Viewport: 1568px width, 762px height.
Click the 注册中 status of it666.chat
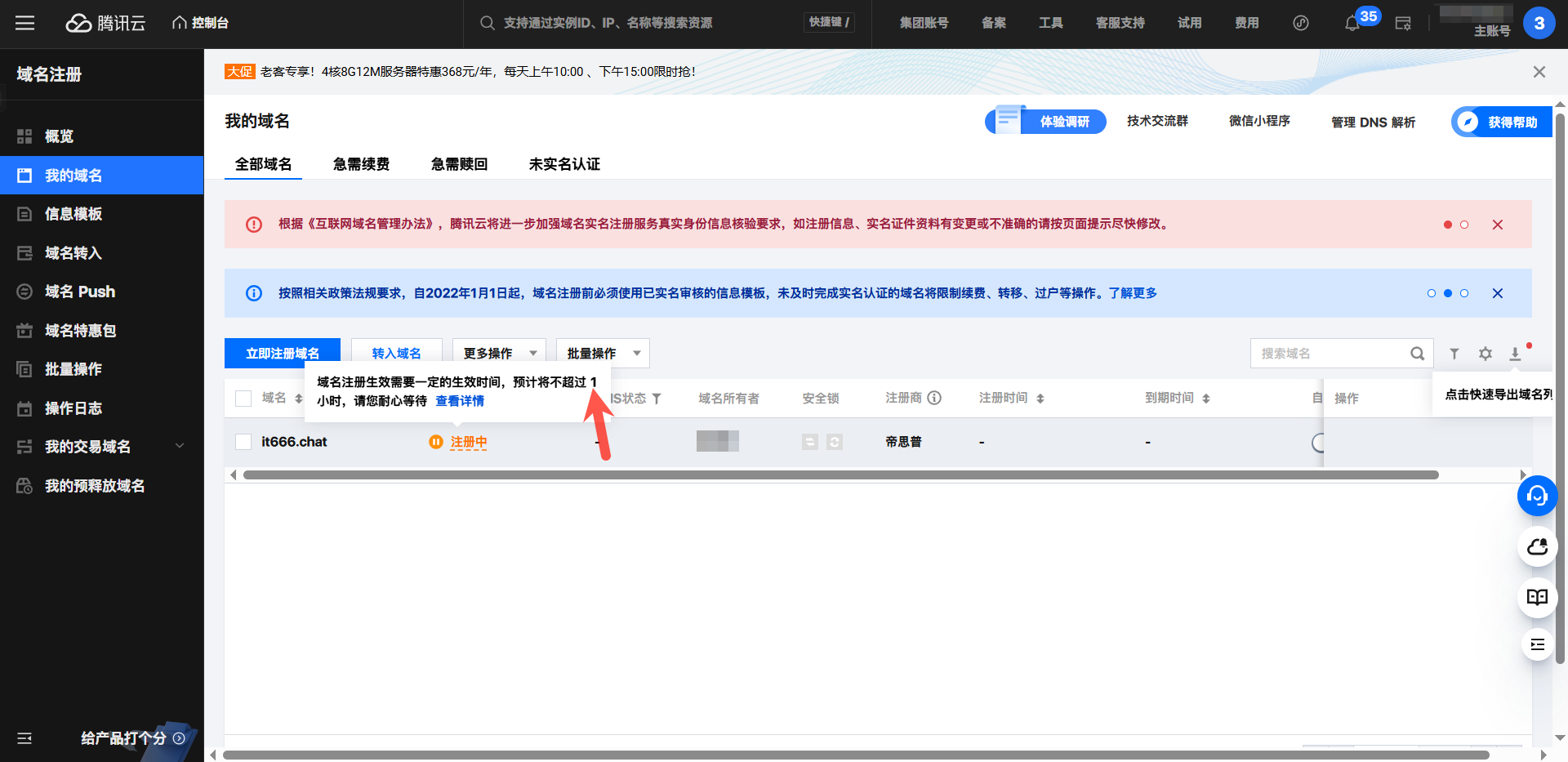tap(468, 442)
